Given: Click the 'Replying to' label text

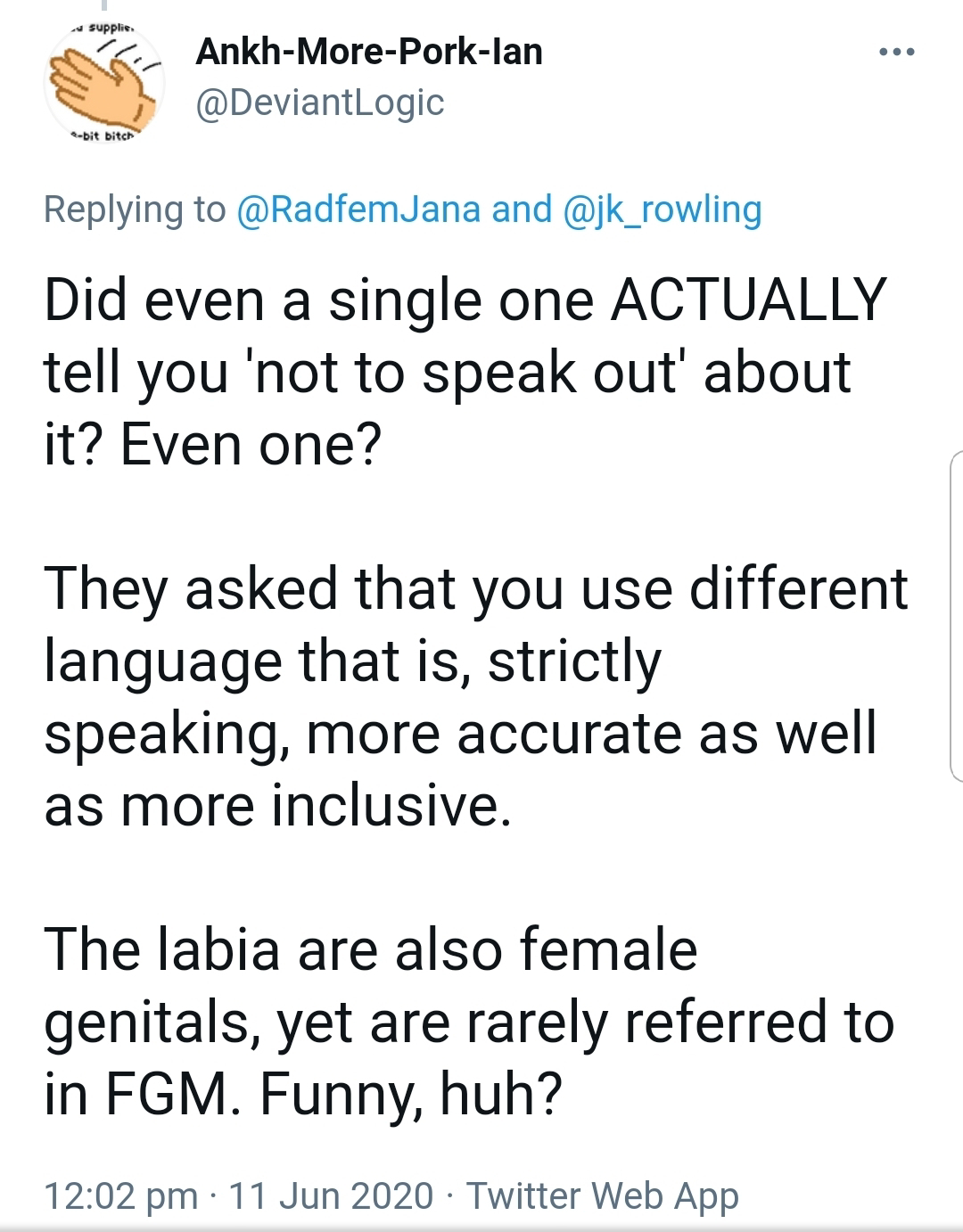Looking at the screenshot, I should [x=134, y=209].
